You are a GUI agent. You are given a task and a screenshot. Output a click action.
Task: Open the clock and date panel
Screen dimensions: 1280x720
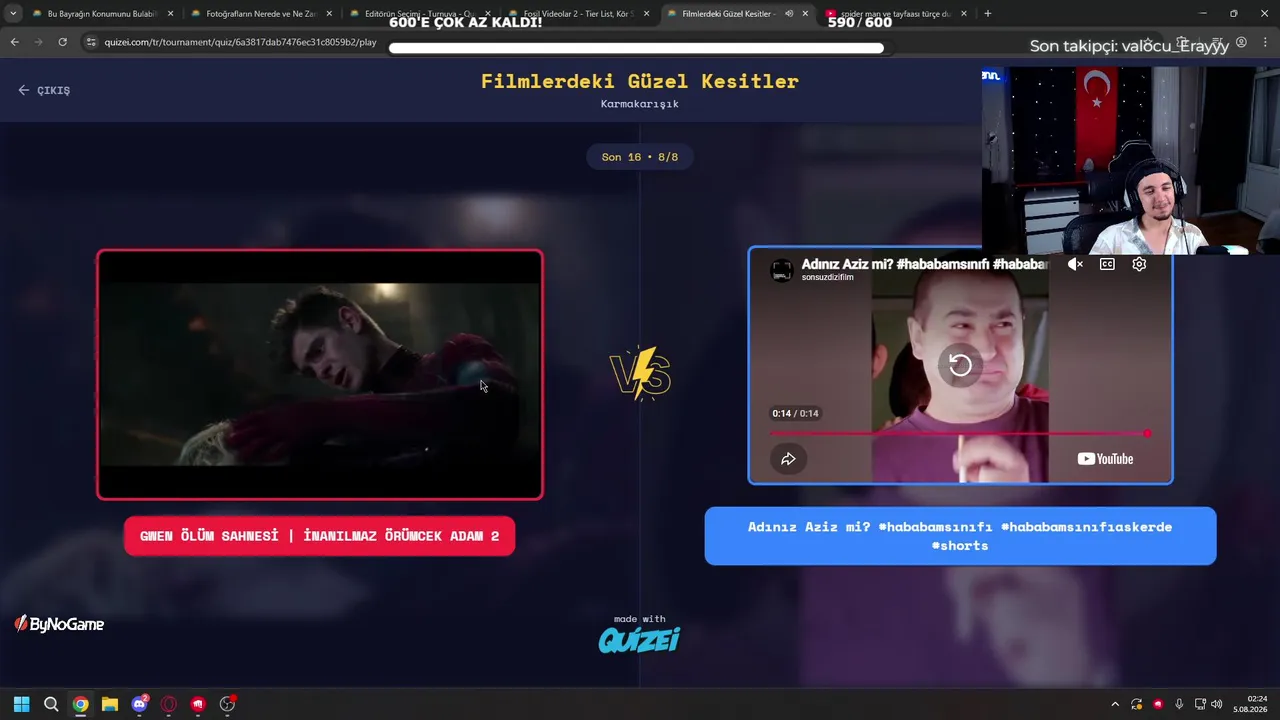pos(1250,704)
